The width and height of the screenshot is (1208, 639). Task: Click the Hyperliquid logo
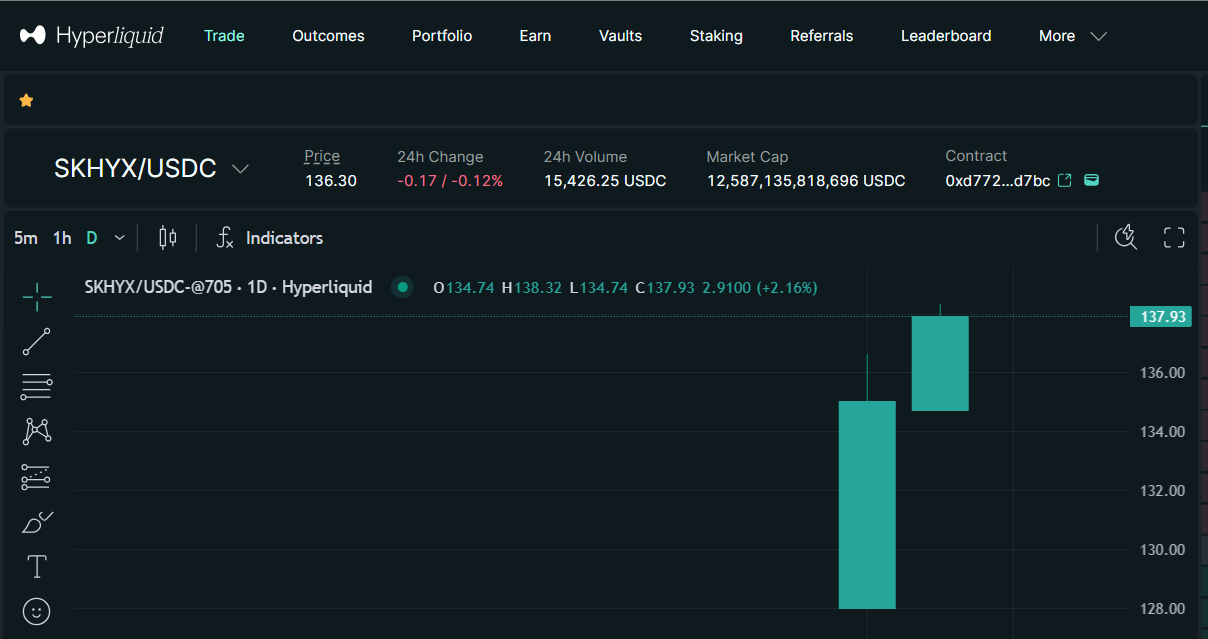coord(91,36)
